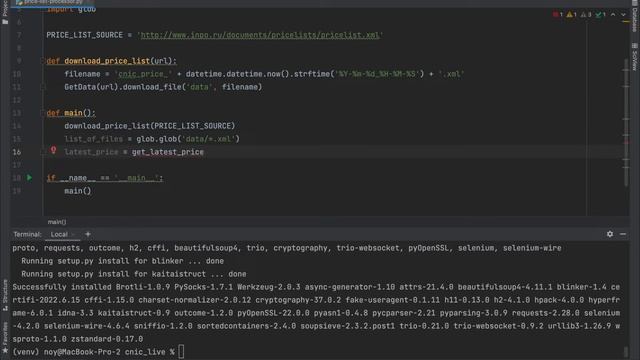
Task: Close the Local terminal tab
Action: tap(73, 235)
